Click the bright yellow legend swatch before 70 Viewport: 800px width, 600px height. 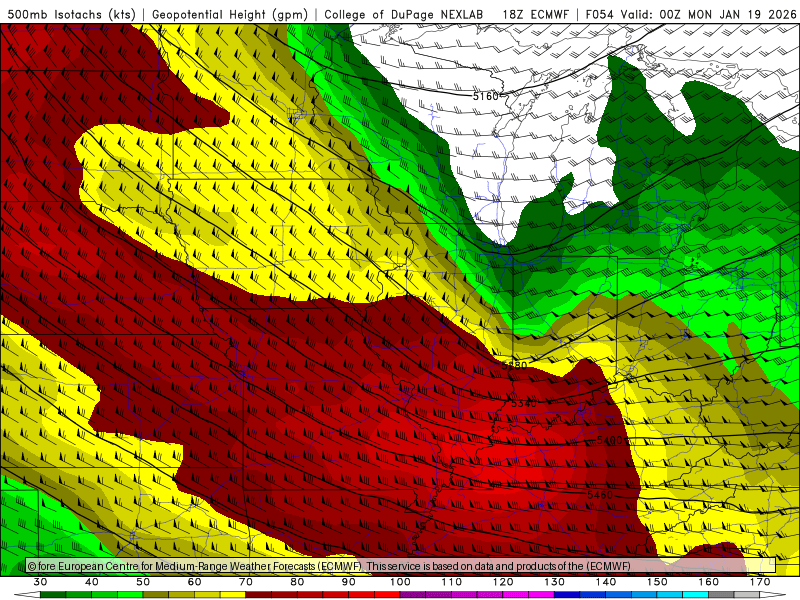[x=233, y=596]
